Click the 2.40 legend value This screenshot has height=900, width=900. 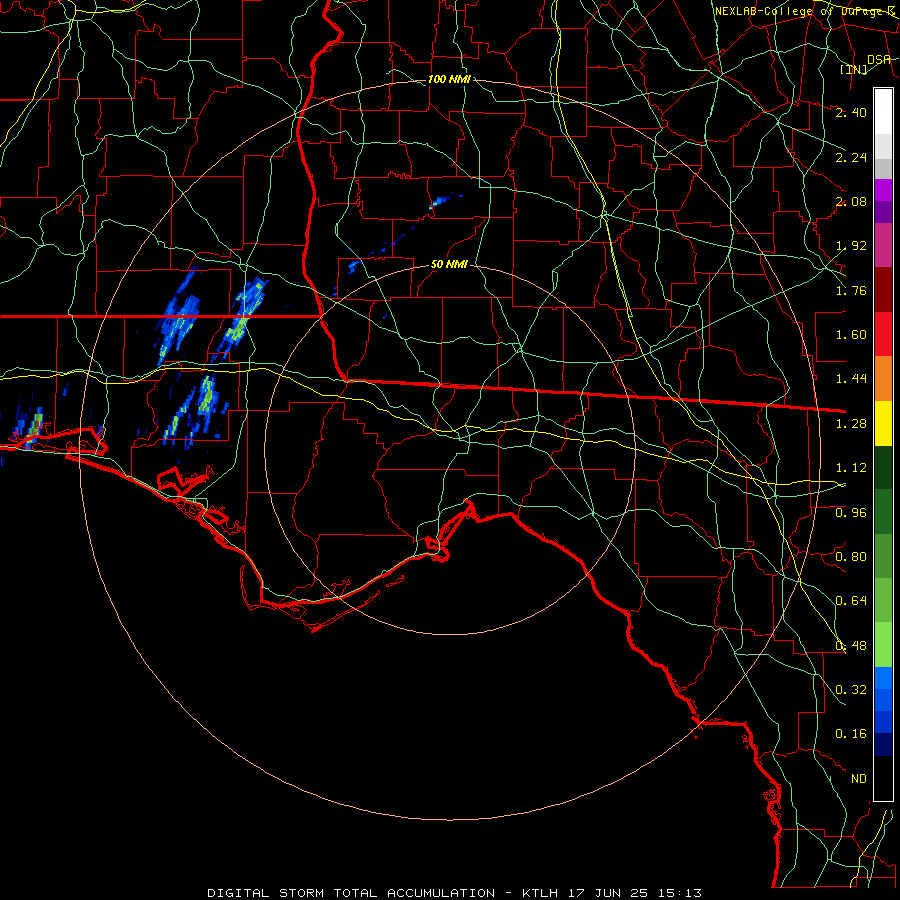851,112
